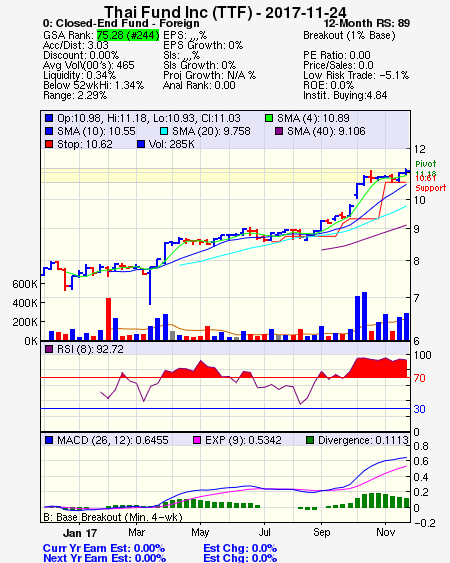Click the Range: 2.29% text
This screenshot has height=563, width=450.
tap(75, 96)
